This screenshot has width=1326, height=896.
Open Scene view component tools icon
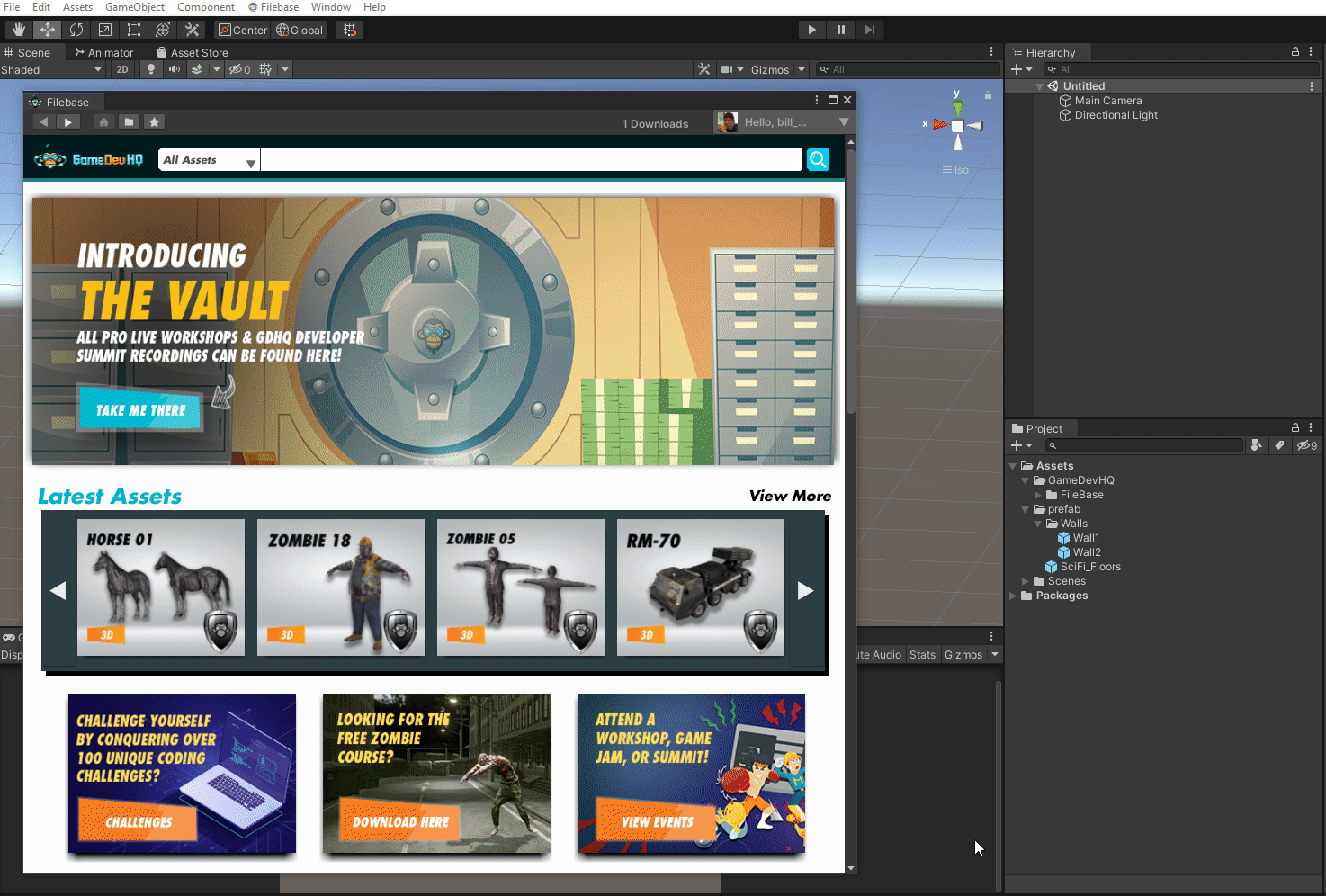tap(704, 69)
